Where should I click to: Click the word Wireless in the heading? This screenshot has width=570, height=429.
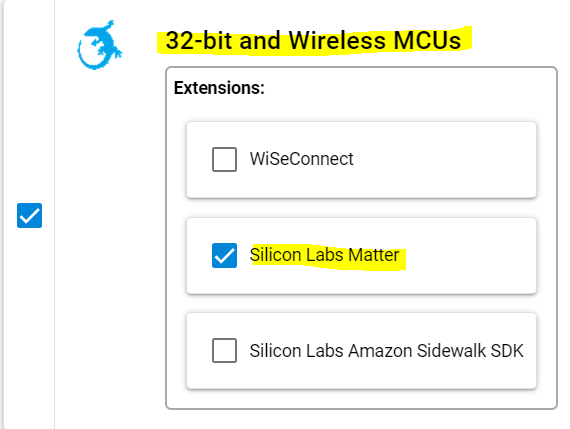pyautogui.click(x=337, y=40)
